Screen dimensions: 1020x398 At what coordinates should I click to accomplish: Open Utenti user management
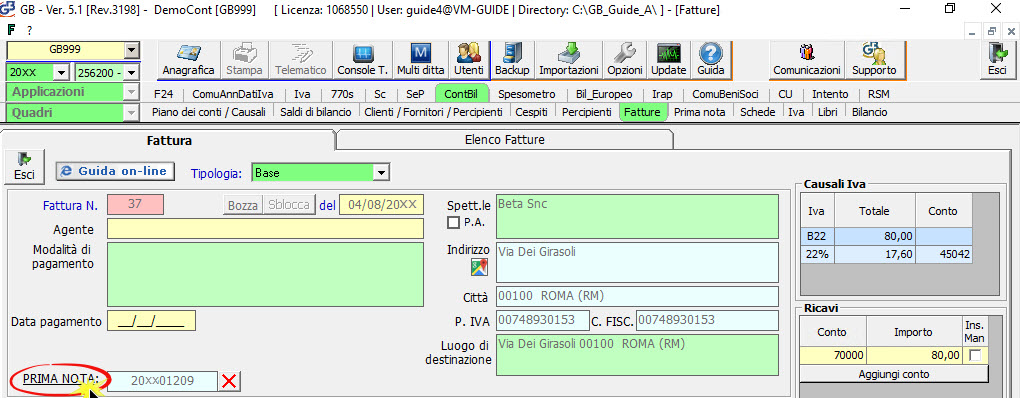[469, 60]
